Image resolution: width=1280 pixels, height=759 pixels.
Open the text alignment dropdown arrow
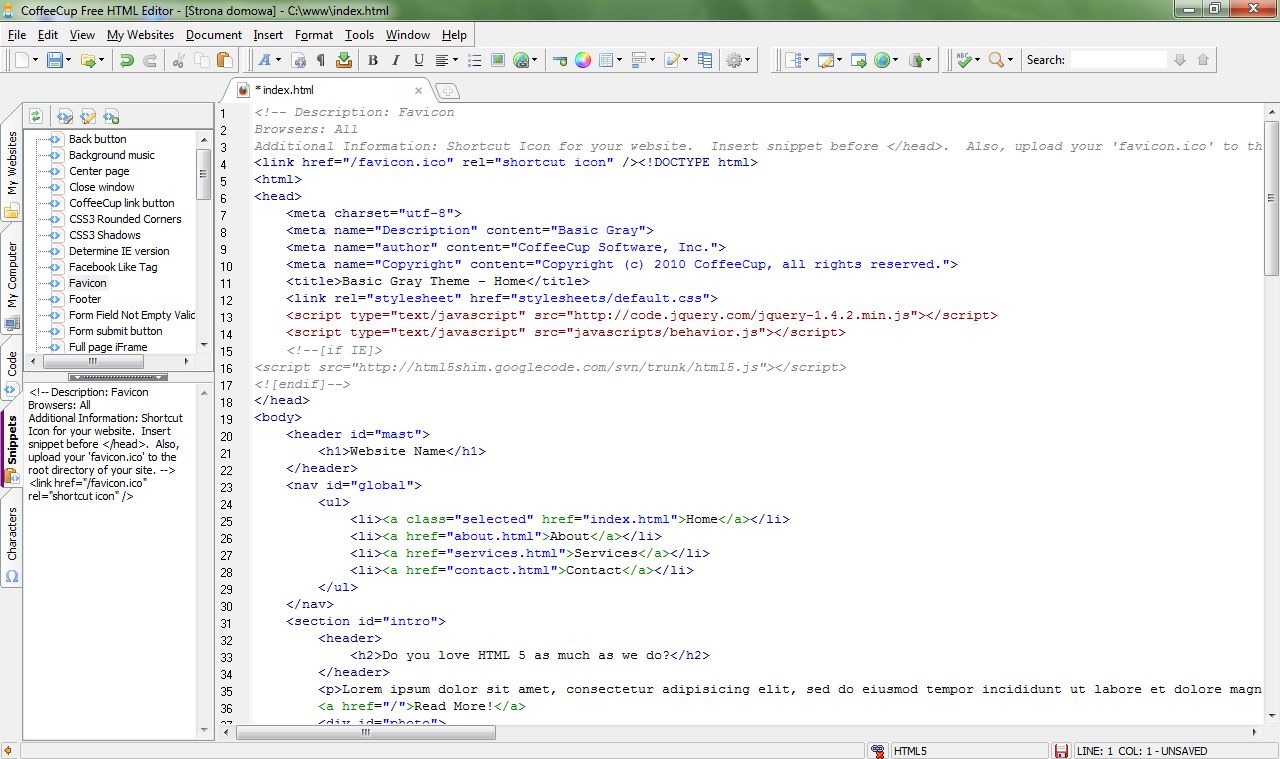(x=456, y=60)
